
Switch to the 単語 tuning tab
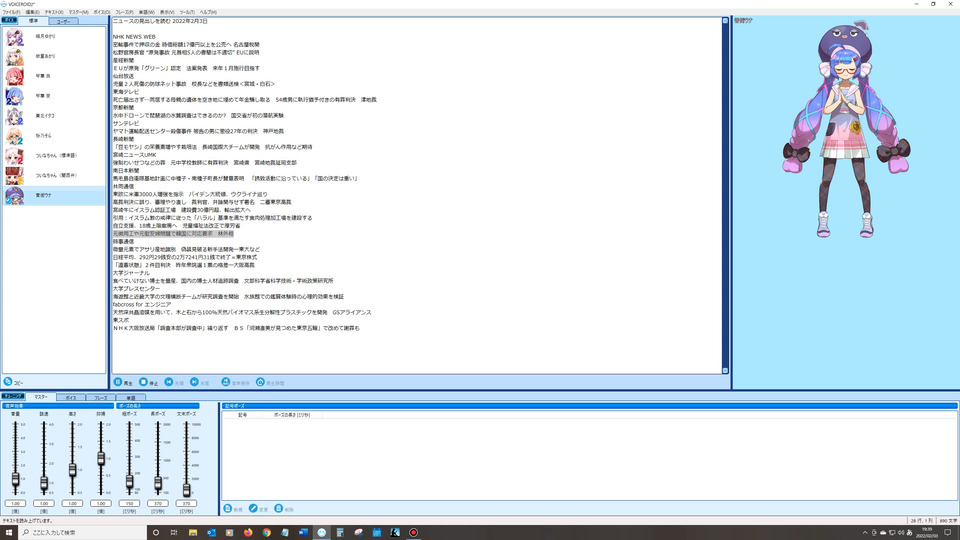[130, 397]
